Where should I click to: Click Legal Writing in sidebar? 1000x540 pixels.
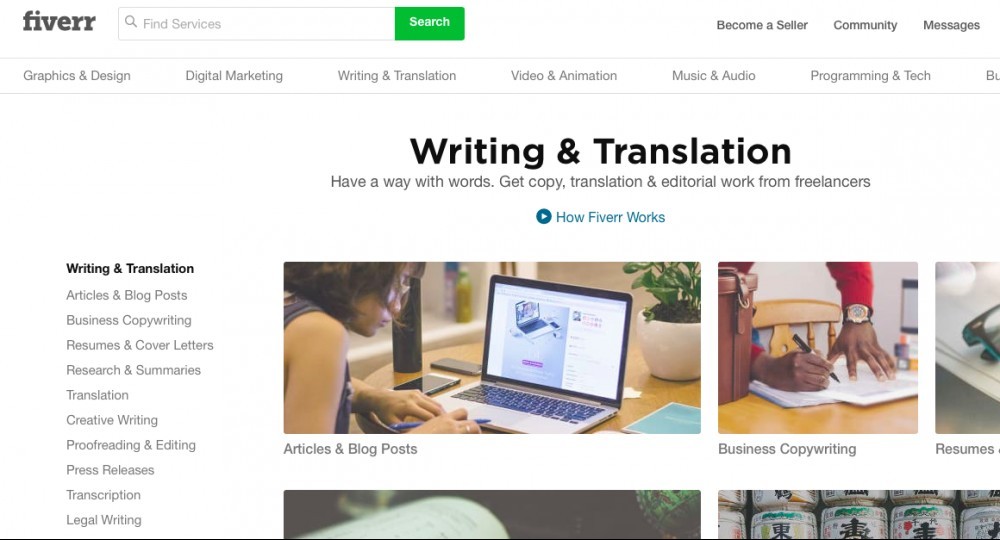pyautogui.click(x=104, y=520)
